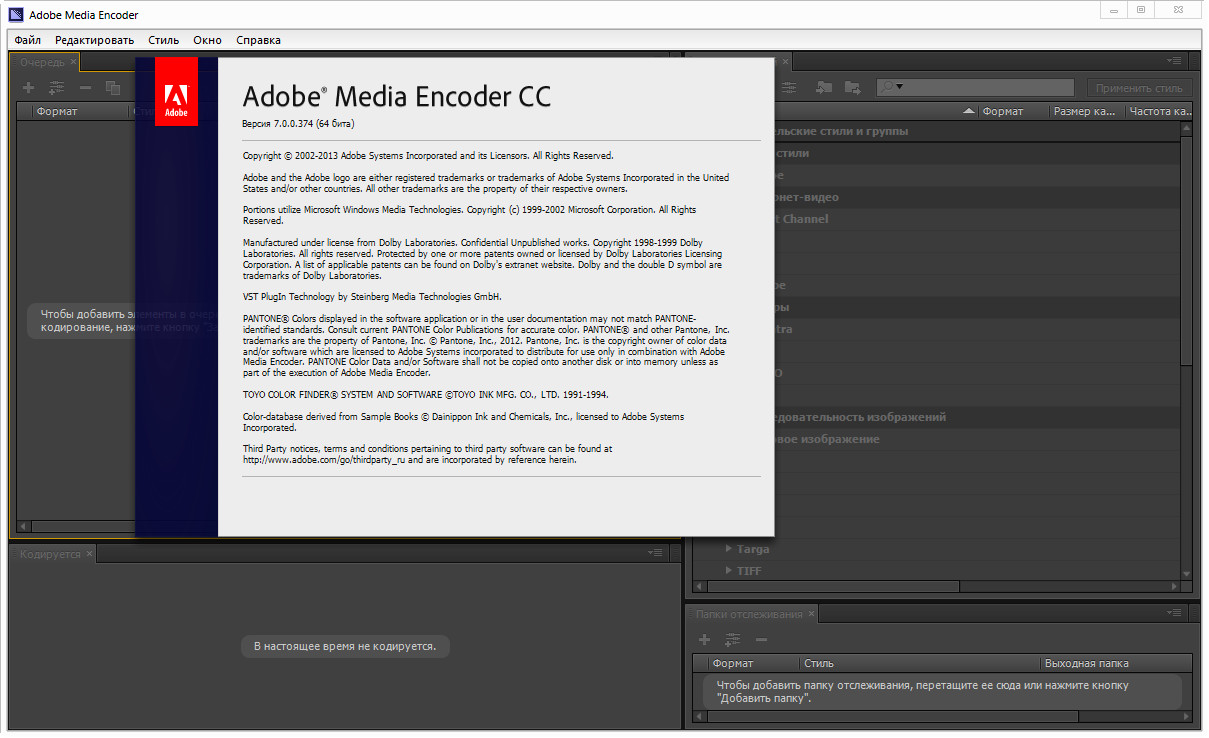Viewport: 1209px width, 738px height.
Task: Click the Adobe Media Encoder title bar app icon
Action: click(x=14, y=14)
